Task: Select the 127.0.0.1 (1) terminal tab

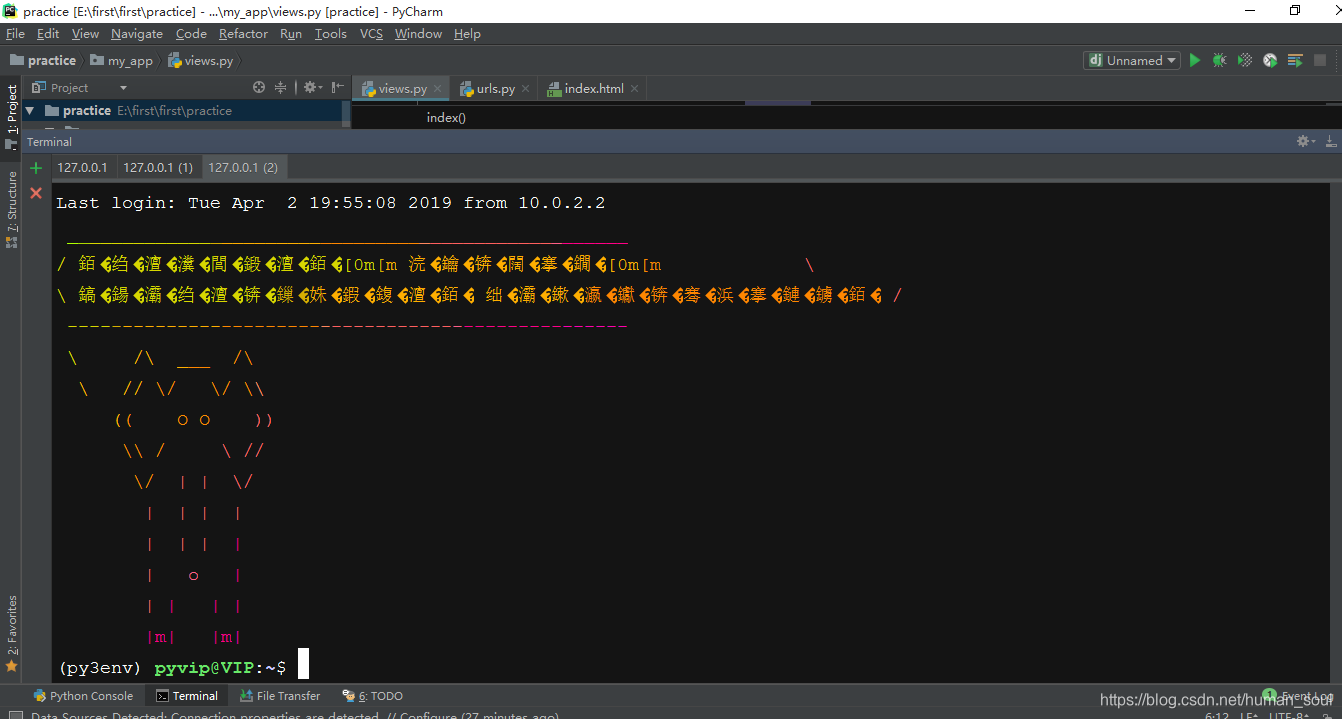Action: pos(158,167)
